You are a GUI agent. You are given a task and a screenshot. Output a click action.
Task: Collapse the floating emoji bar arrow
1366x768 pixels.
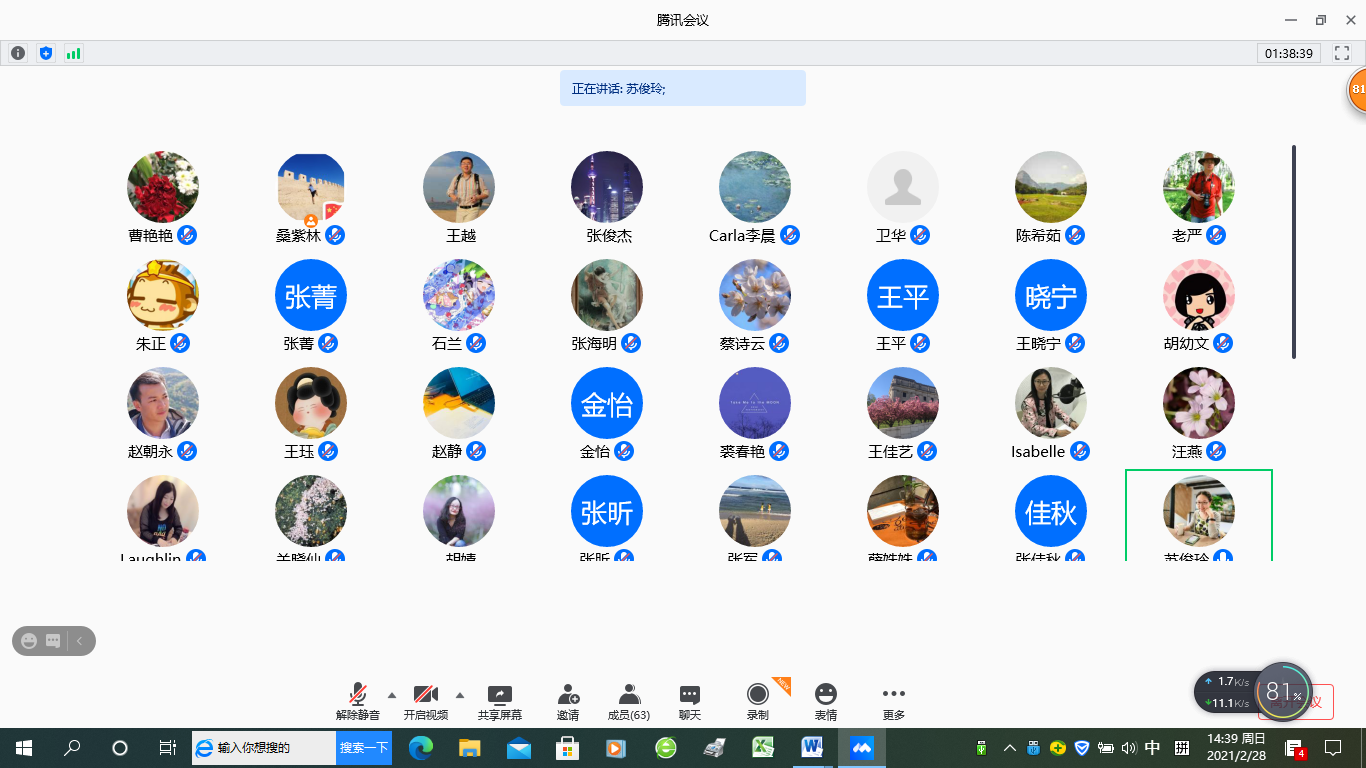tap(80, 641)
